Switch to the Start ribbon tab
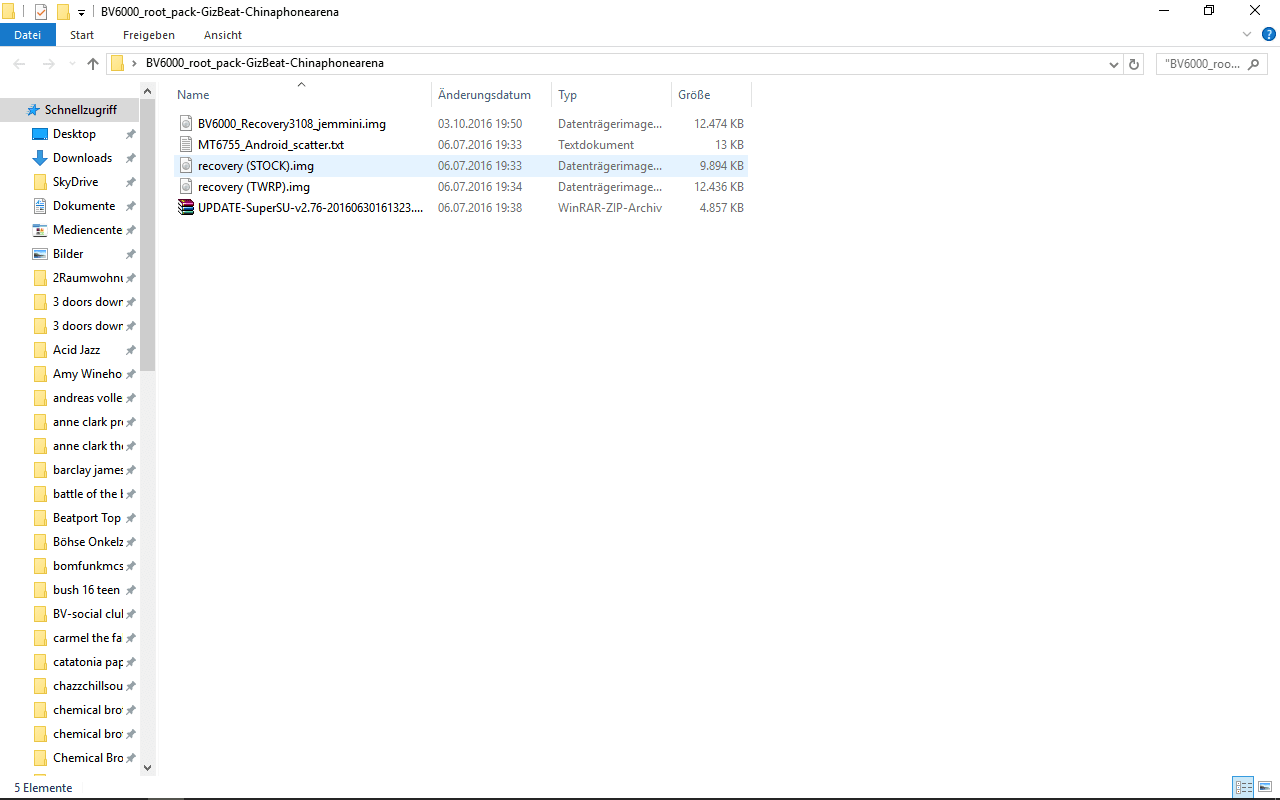This screenshot has width=1280, height=800. (82, 35)
